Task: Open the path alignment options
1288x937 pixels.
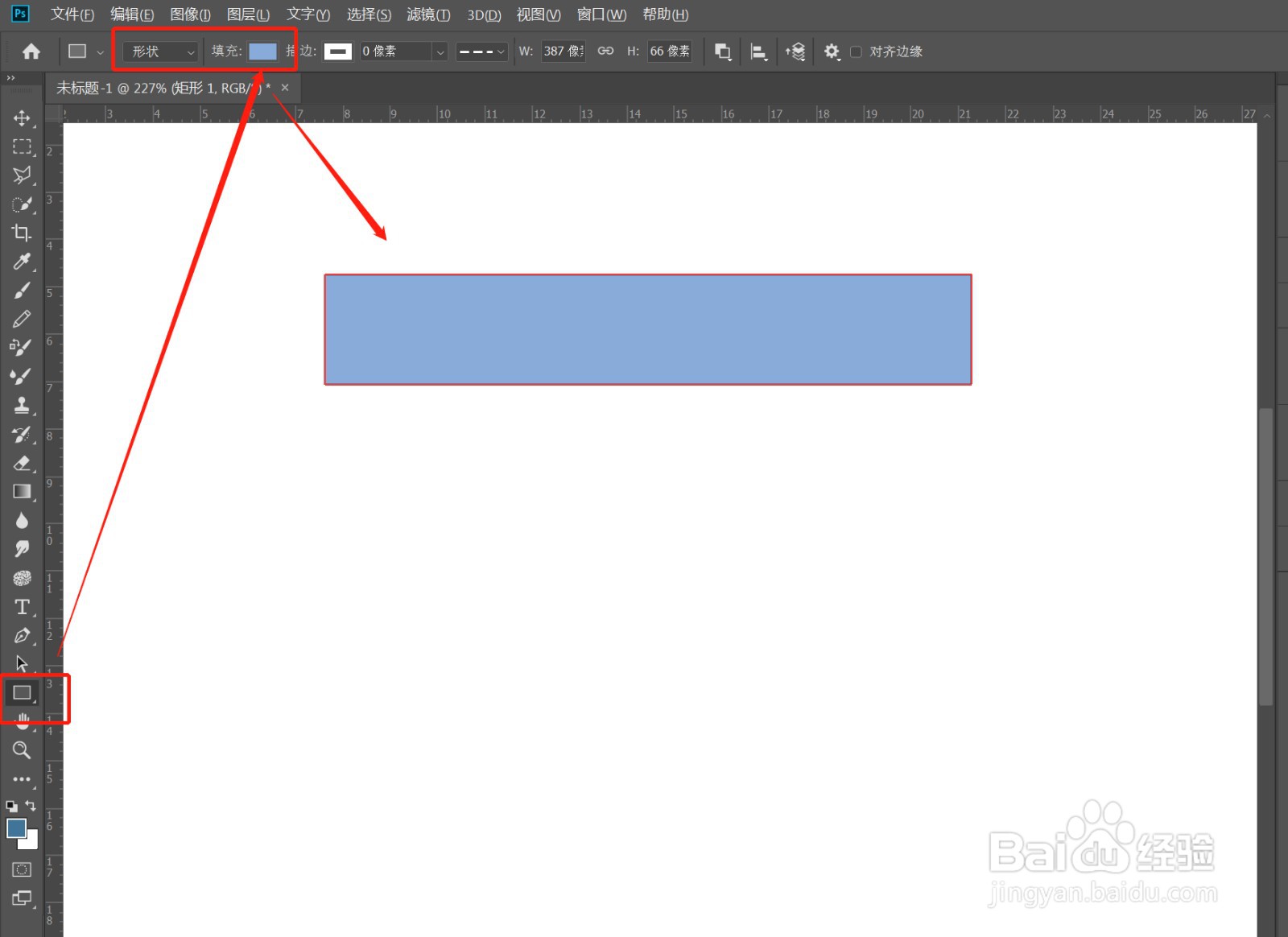Action: (758, 52)
